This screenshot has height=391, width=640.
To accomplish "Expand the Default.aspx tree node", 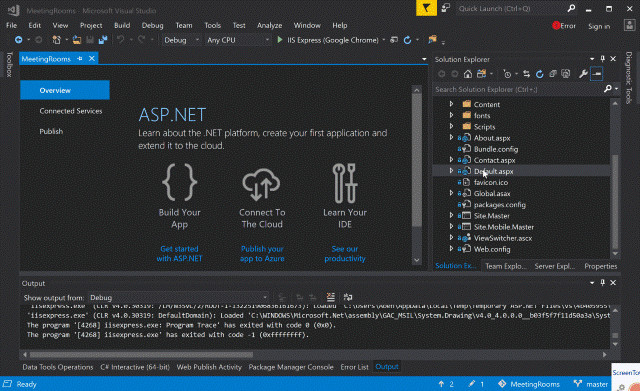I will 451,171.
